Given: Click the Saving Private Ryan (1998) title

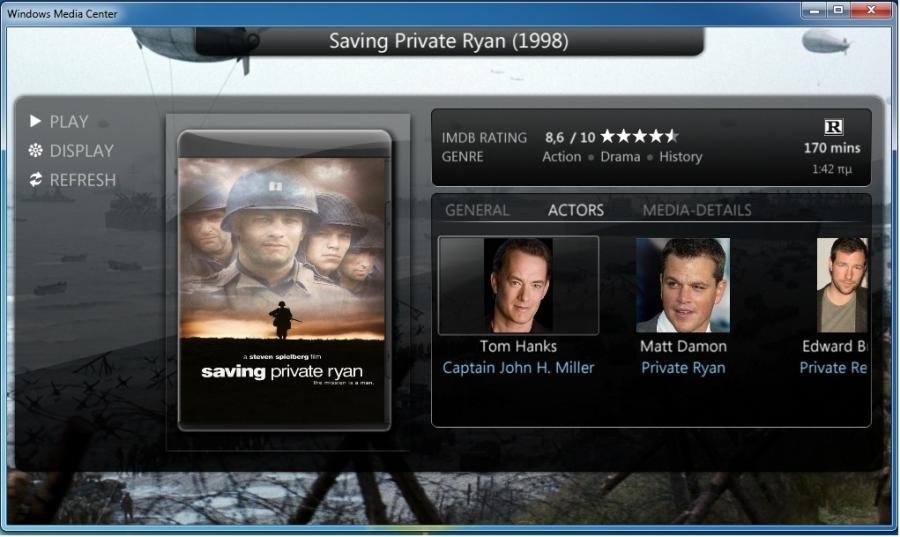Looking at the screenshot, I should [x=449, y=41].
